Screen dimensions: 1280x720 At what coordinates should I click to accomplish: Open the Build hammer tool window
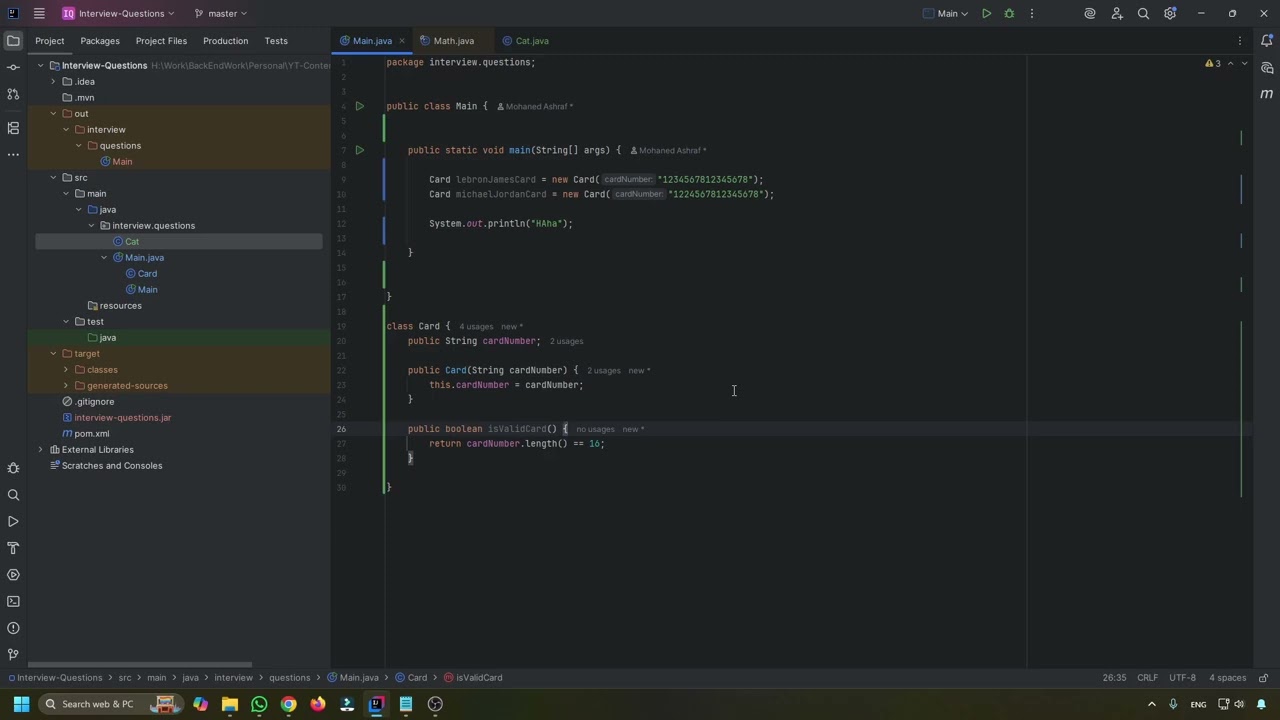13,548
